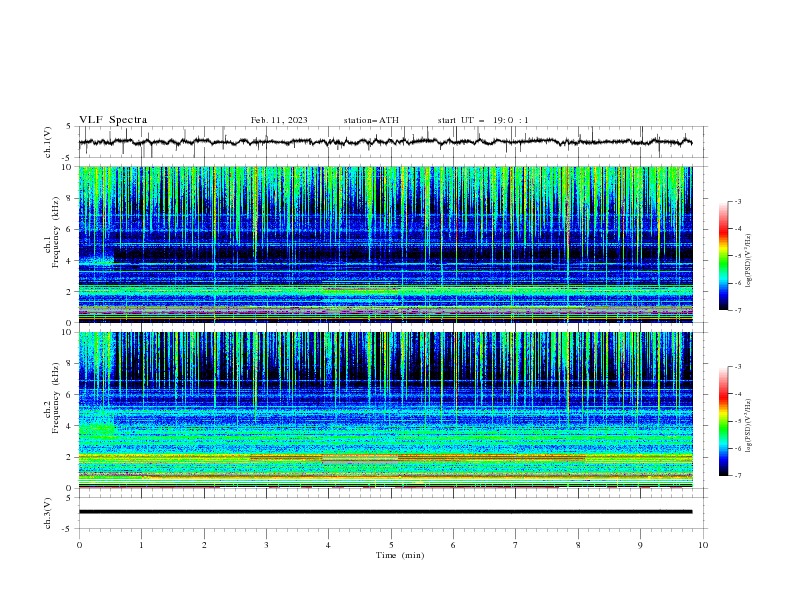The height and width of the screenshot is (612, 792).
Task: Click time-axis tick label "4"
Action: pyautogui.click(x=328, y=545)
